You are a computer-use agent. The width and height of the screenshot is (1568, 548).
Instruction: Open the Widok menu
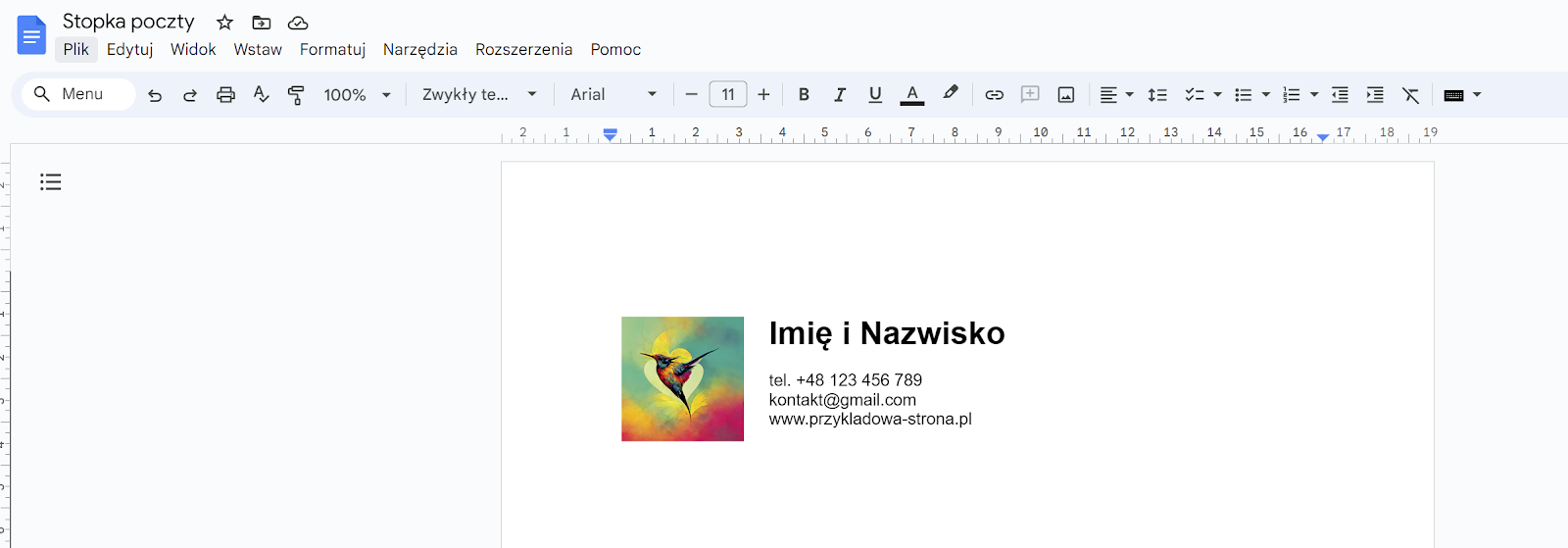click(193, 49)
